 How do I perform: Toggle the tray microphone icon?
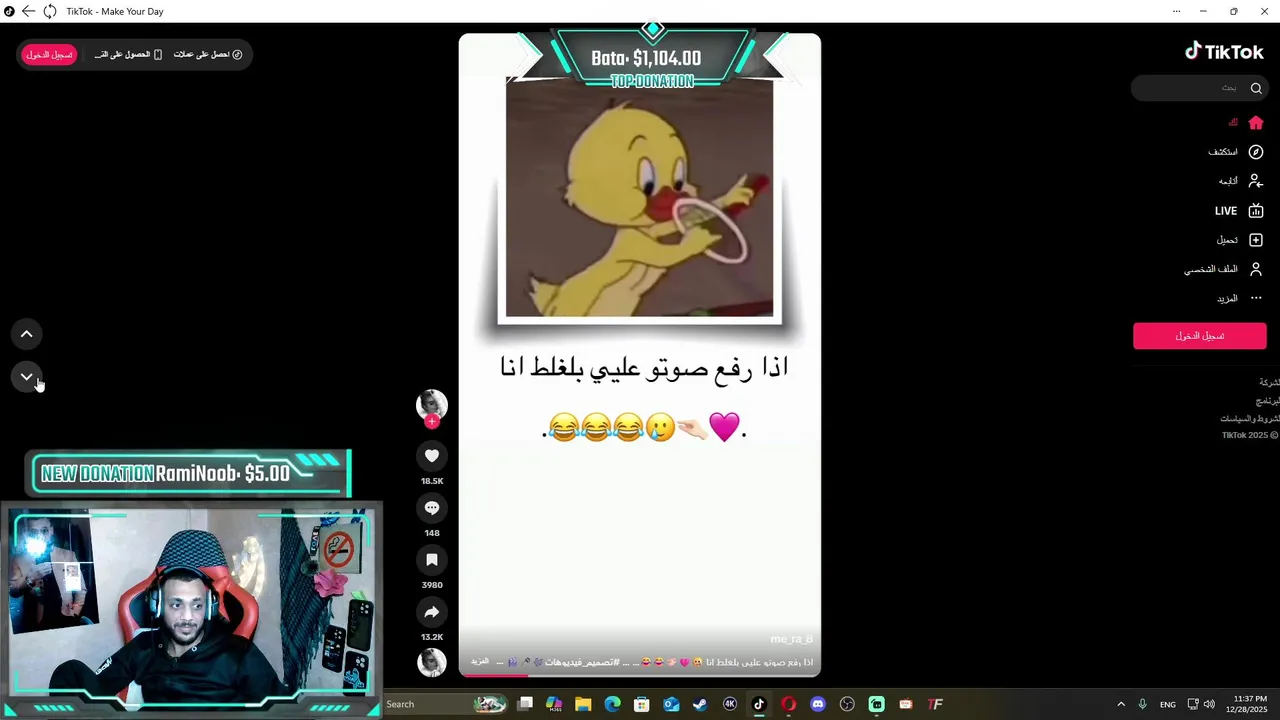(1142, 704)
